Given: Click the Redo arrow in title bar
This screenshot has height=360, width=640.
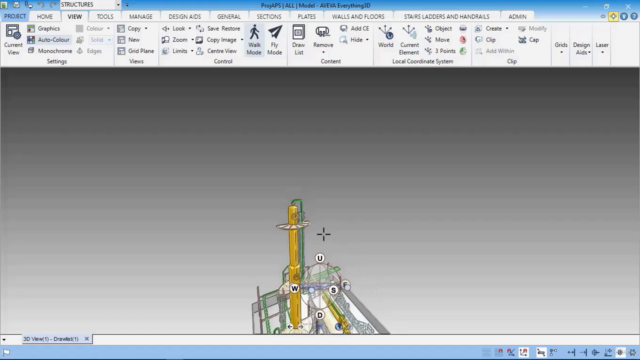Looking at the screenshot, I should (53, 5).
